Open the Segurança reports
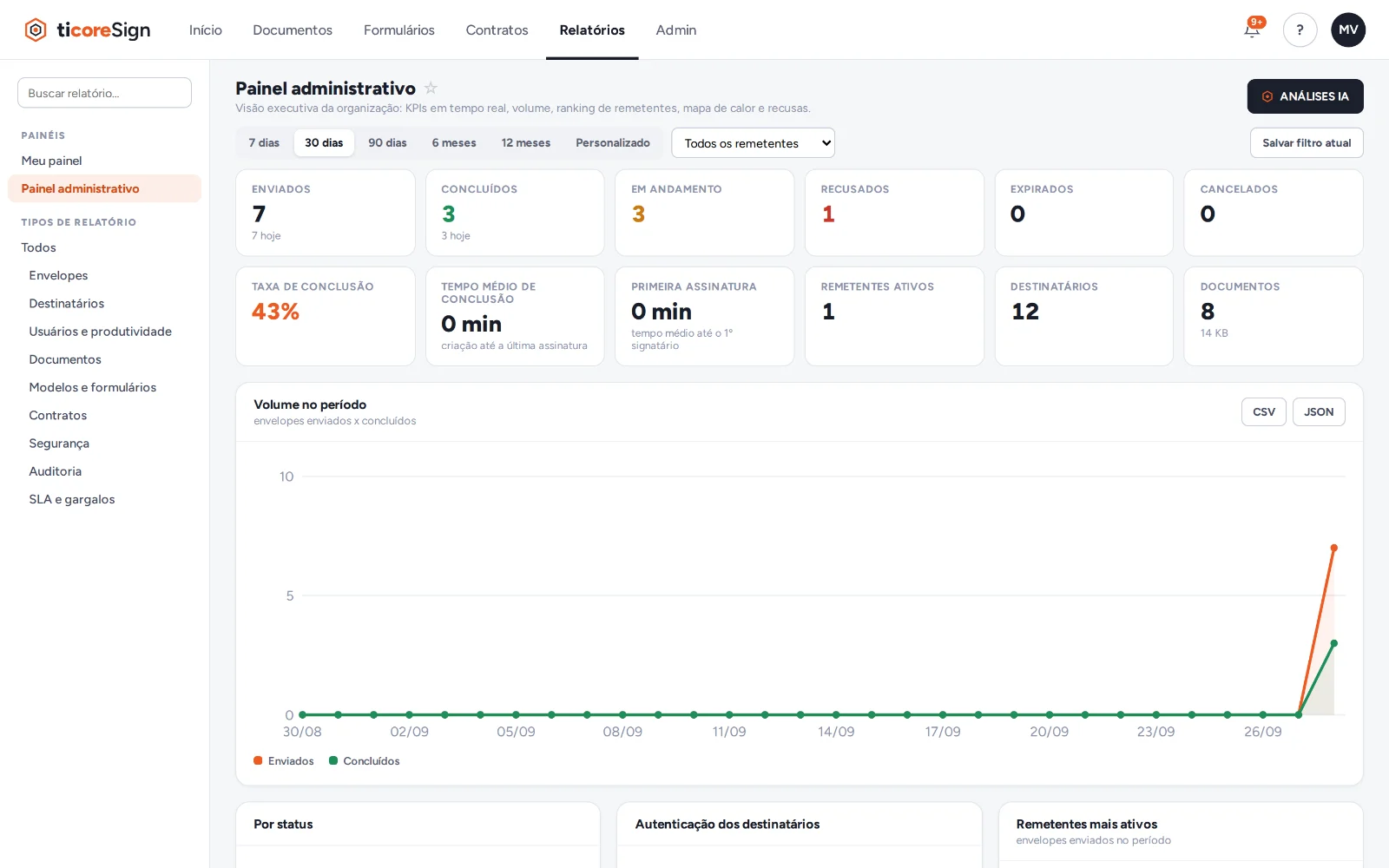Viewport: 1389px width, 868px height. click(104, 444)
